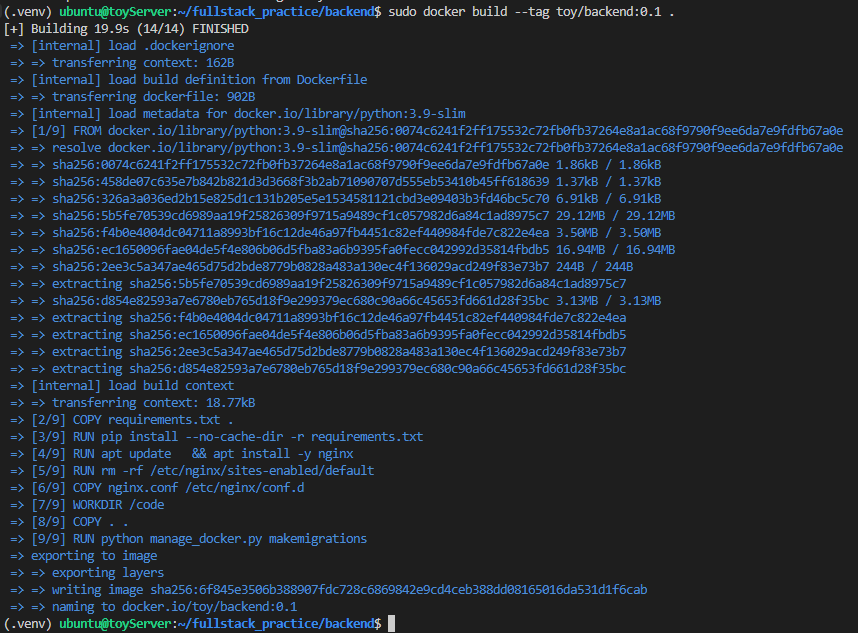The height and width of the screenshot is (633, 858).
Task: Click 'ubuntu@toyServer' in the bottom prompt
Action: pyautogui.click(x=115, y=623)
